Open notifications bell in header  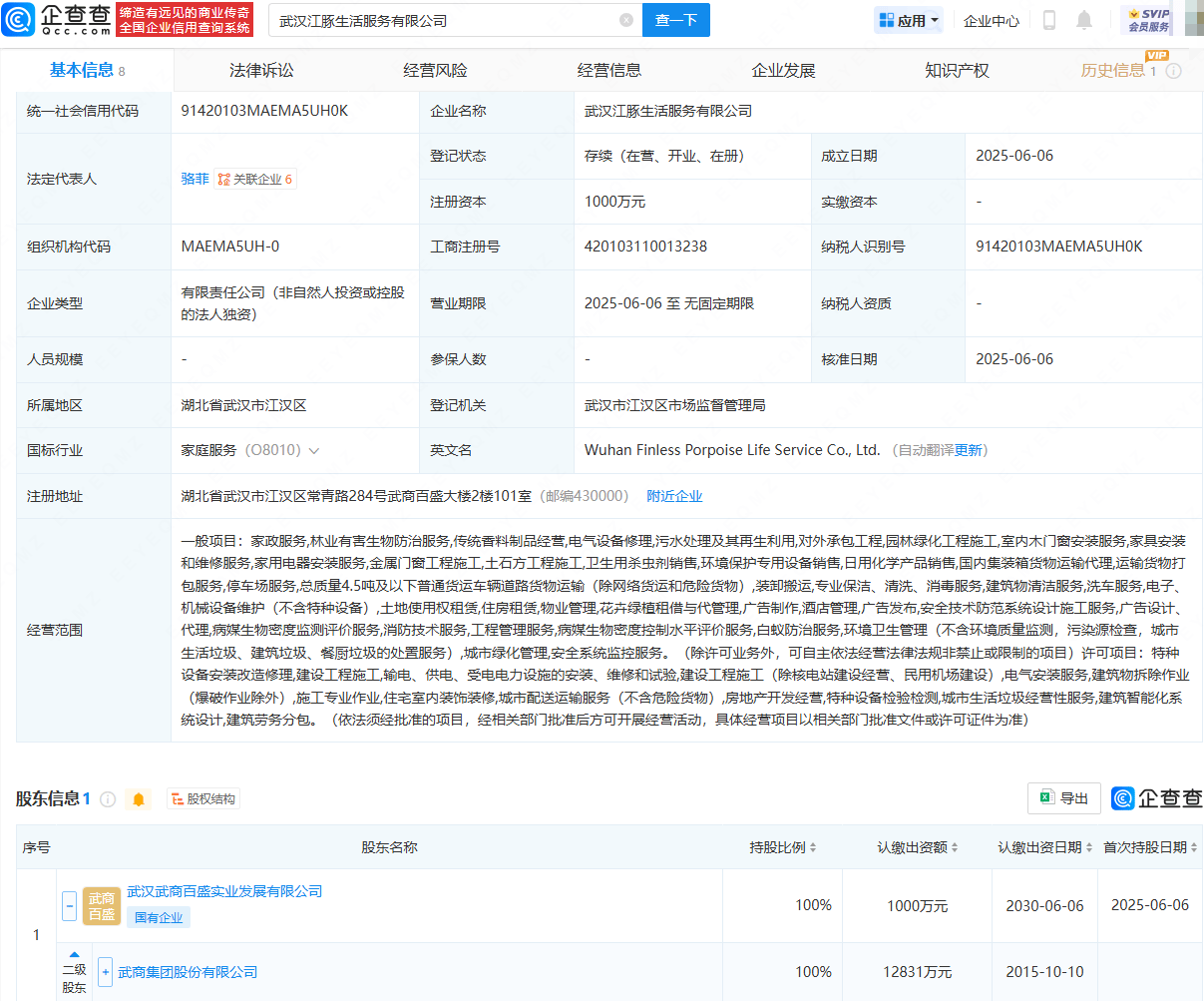click(x=1084, y=20)
